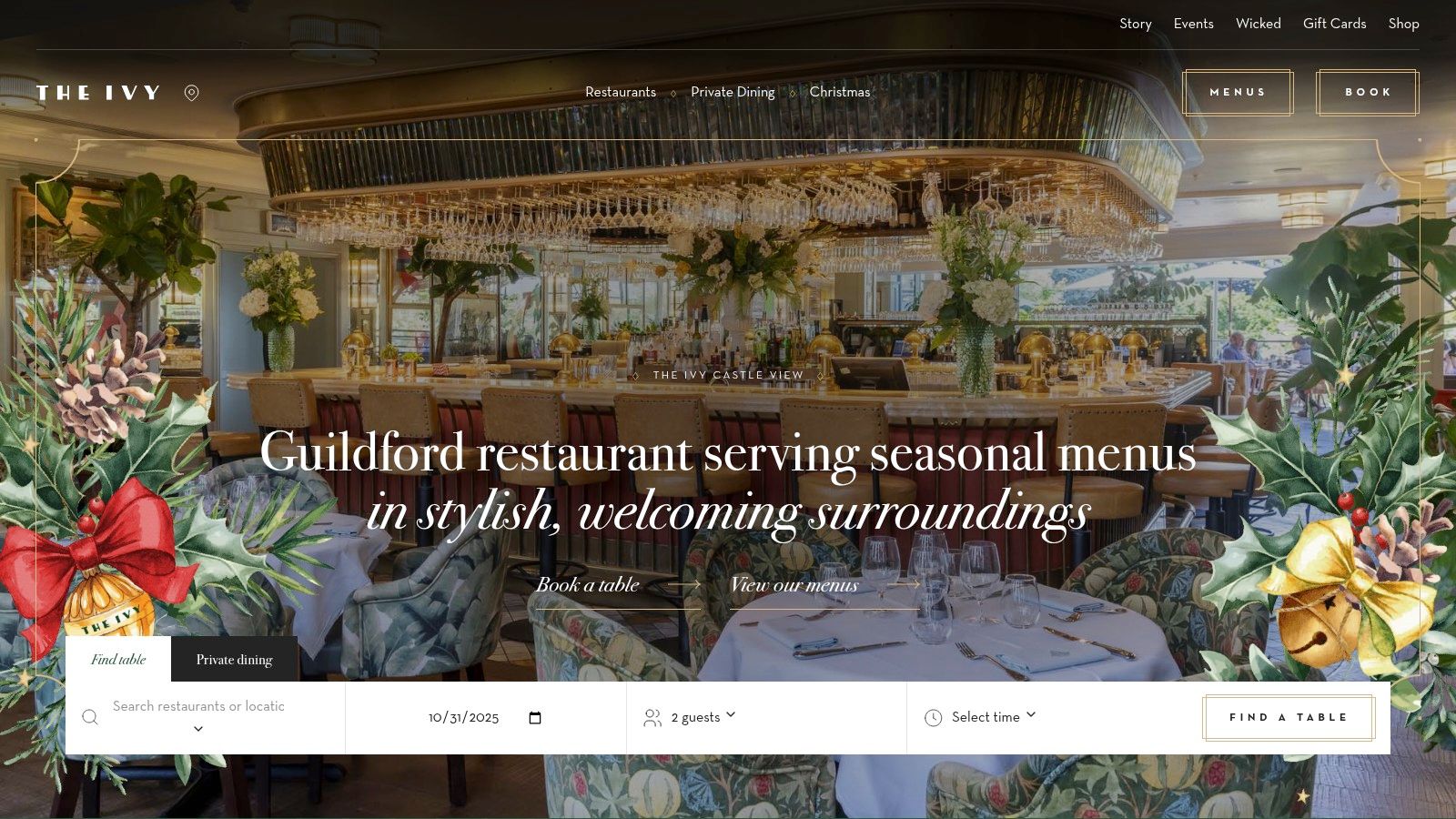This screenshot has width=1456, height=819.
Task: Click the arrow beside Book a table
Action: coord(684,585)
